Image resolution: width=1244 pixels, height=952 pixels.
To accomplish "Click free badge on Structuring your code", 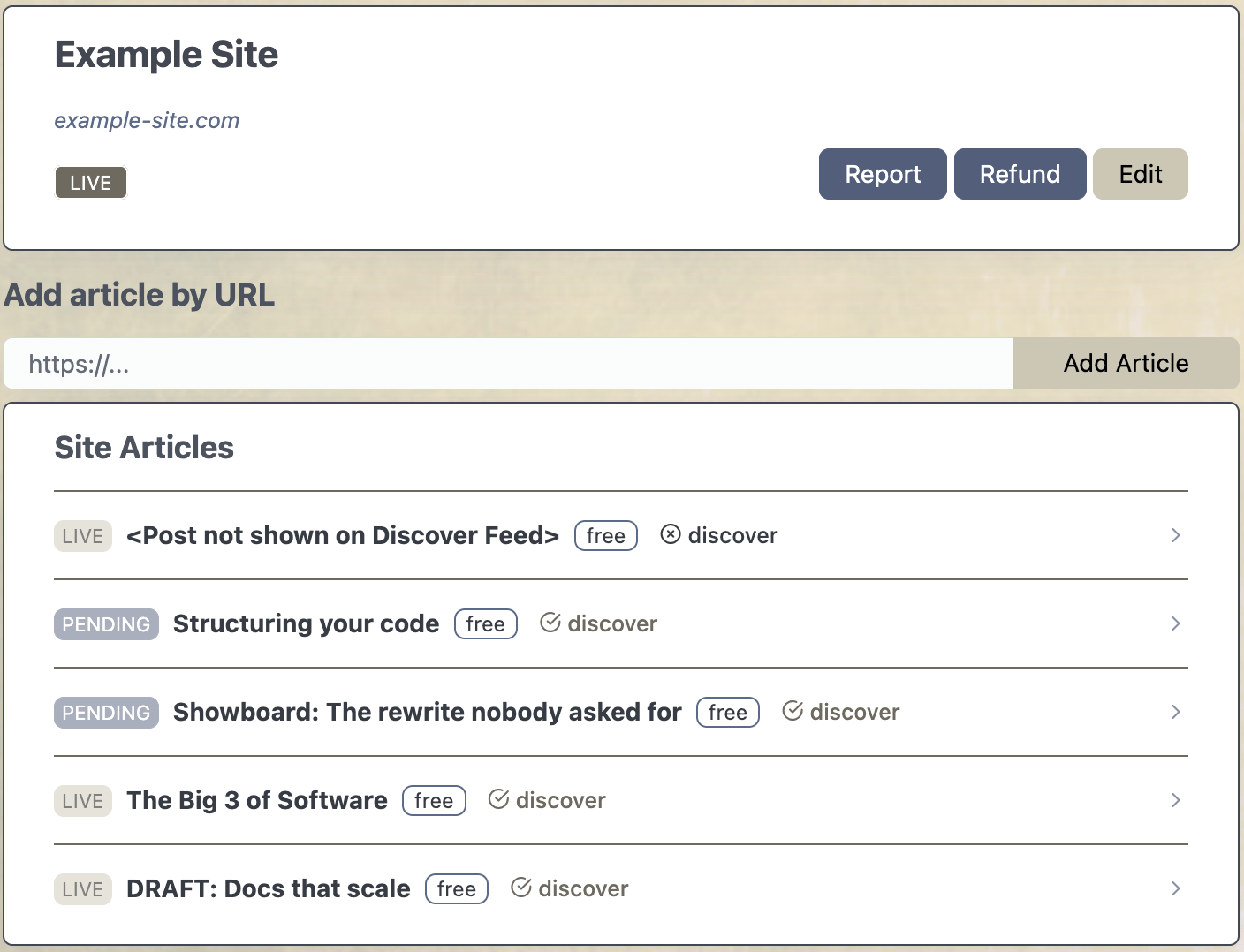I will click(x=485, y=623).
